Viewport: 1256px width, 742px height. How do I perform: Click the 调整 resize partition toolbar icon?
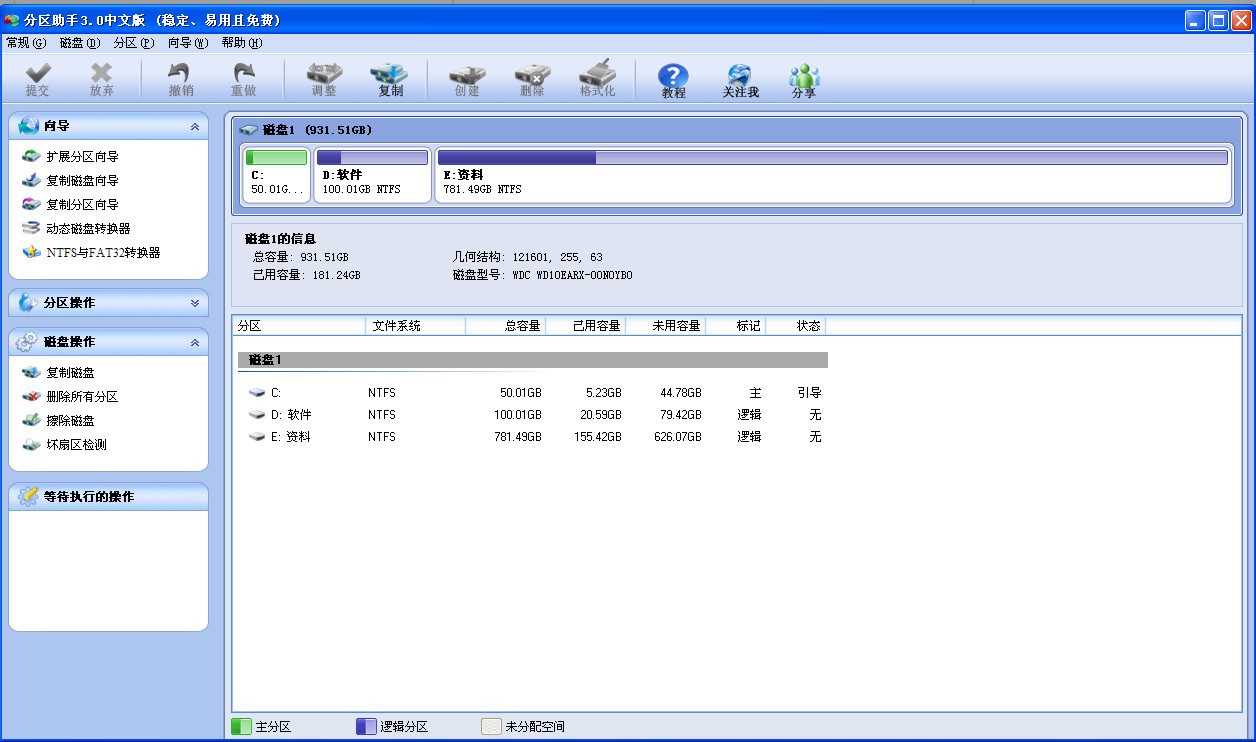[x=324, y=80]
